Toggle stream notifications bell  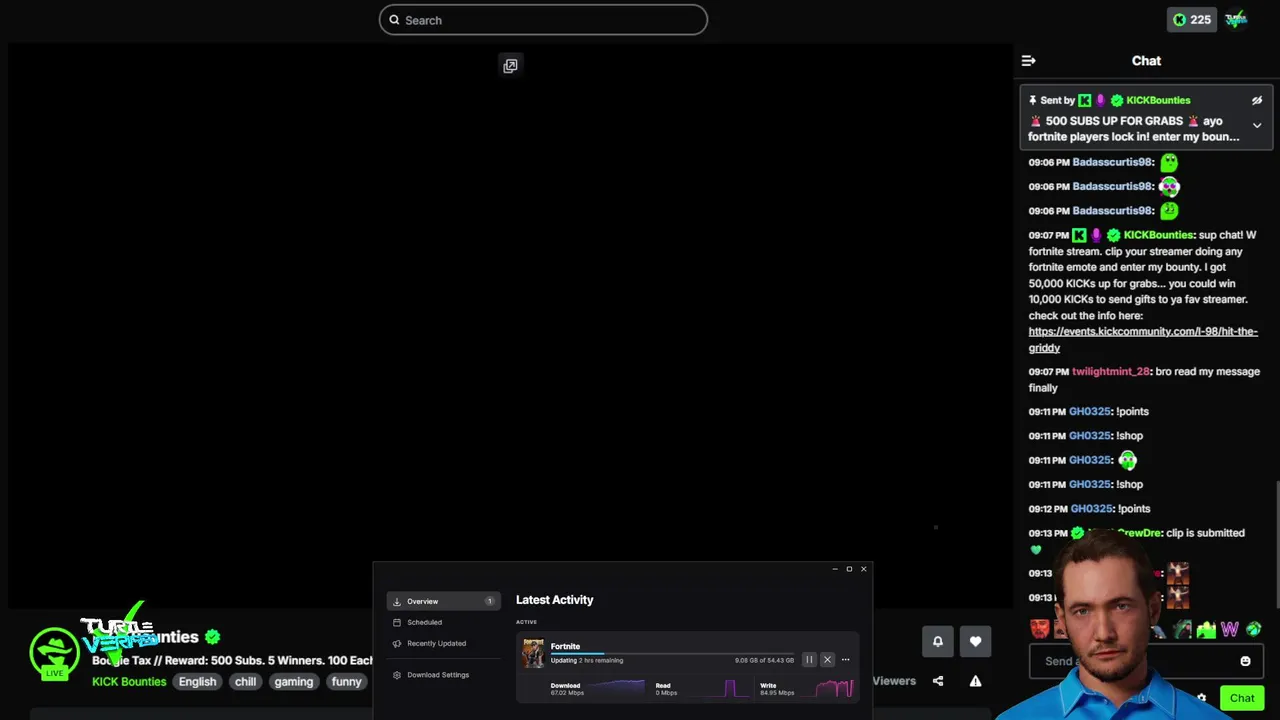pos(938,642)
